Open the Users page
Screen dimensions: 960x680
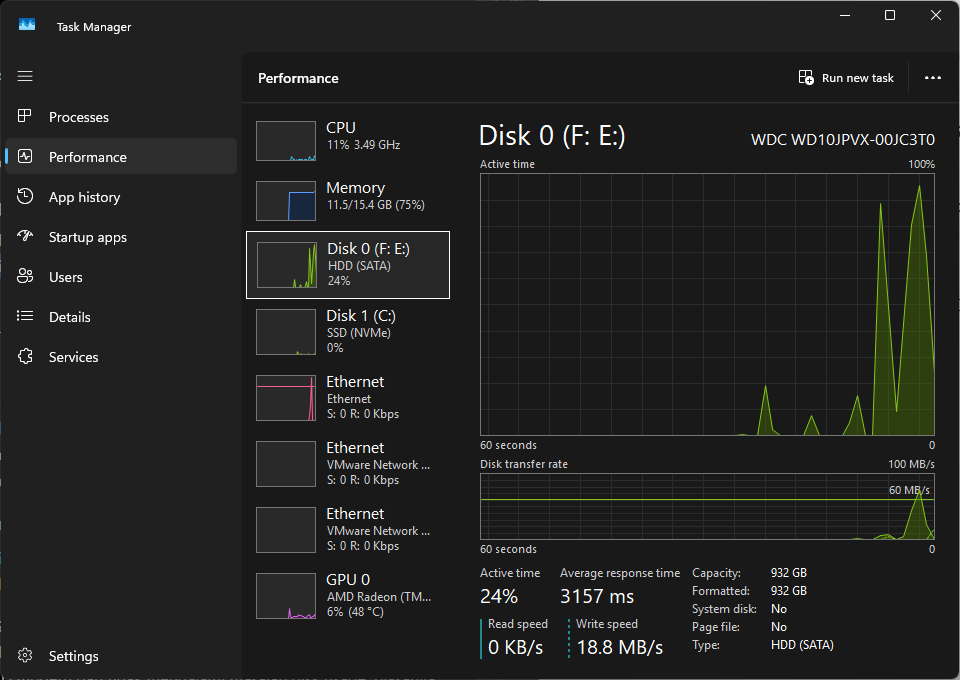click(x=121, y=277)
